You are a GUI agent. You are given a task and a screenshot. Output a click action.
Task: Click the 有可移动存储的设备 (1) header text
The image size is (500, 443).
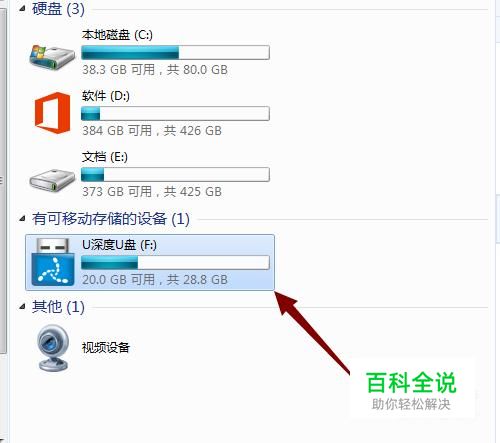pyautogui.click(x=111, y=219)
